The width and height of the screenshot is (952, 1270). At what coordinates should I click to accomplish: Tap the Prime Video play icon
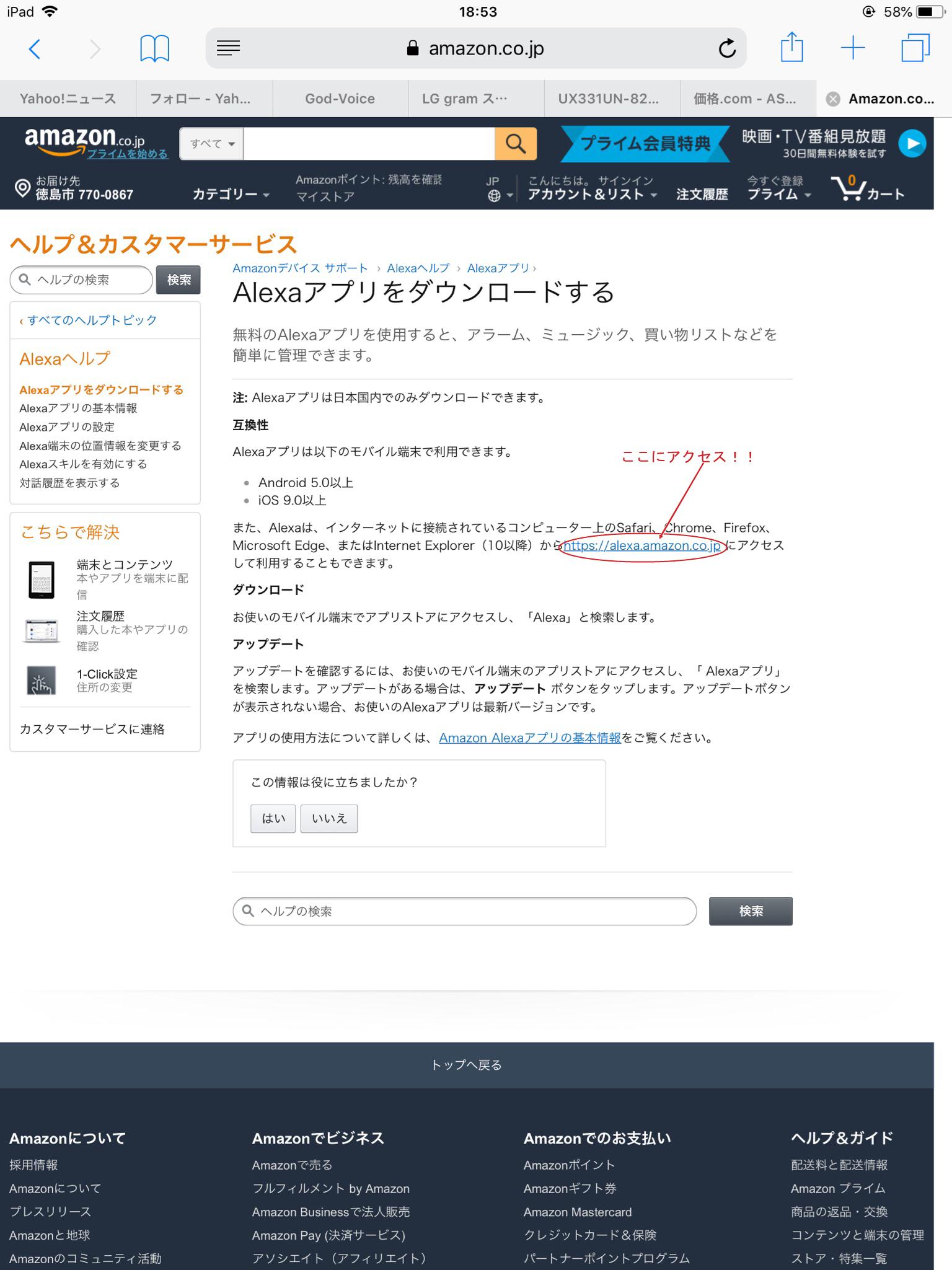pyautogui.click(x=912, y=143)
